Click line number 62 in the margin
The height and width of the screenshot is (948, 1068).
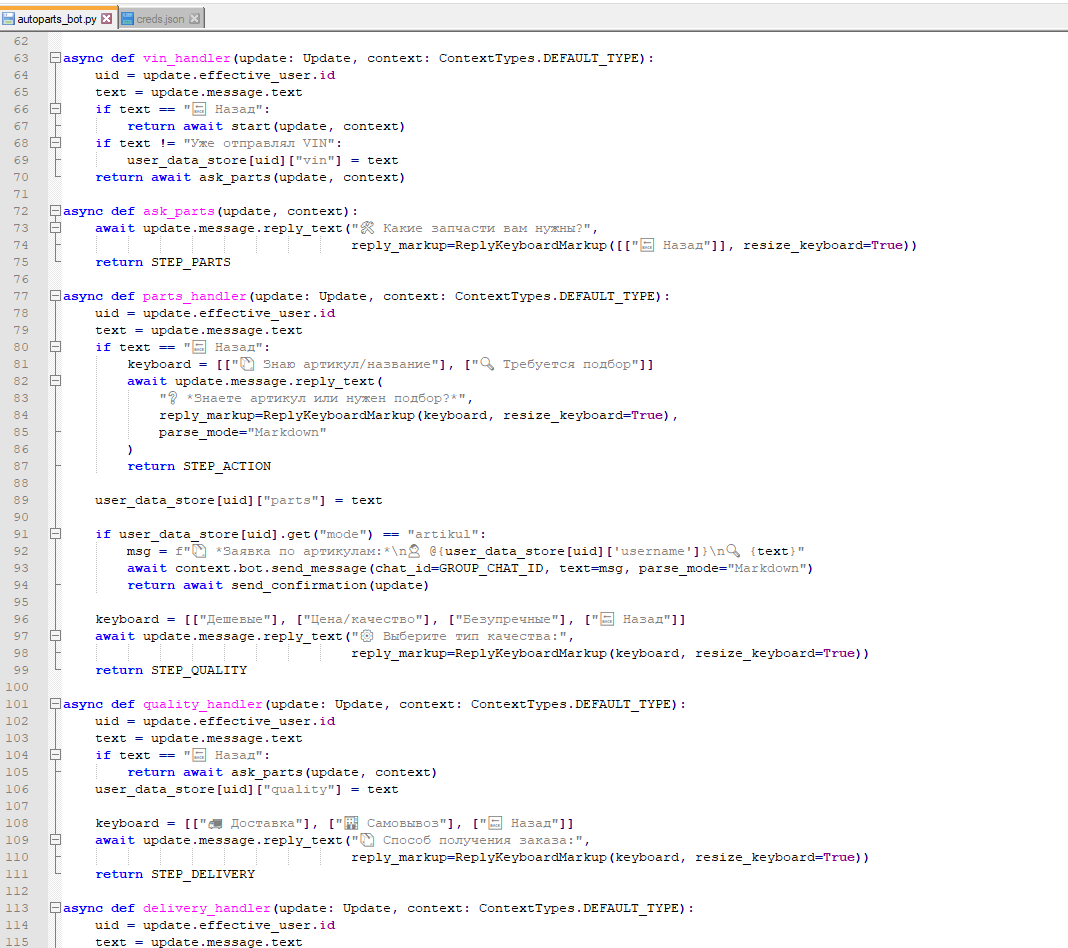click(21, 41)
